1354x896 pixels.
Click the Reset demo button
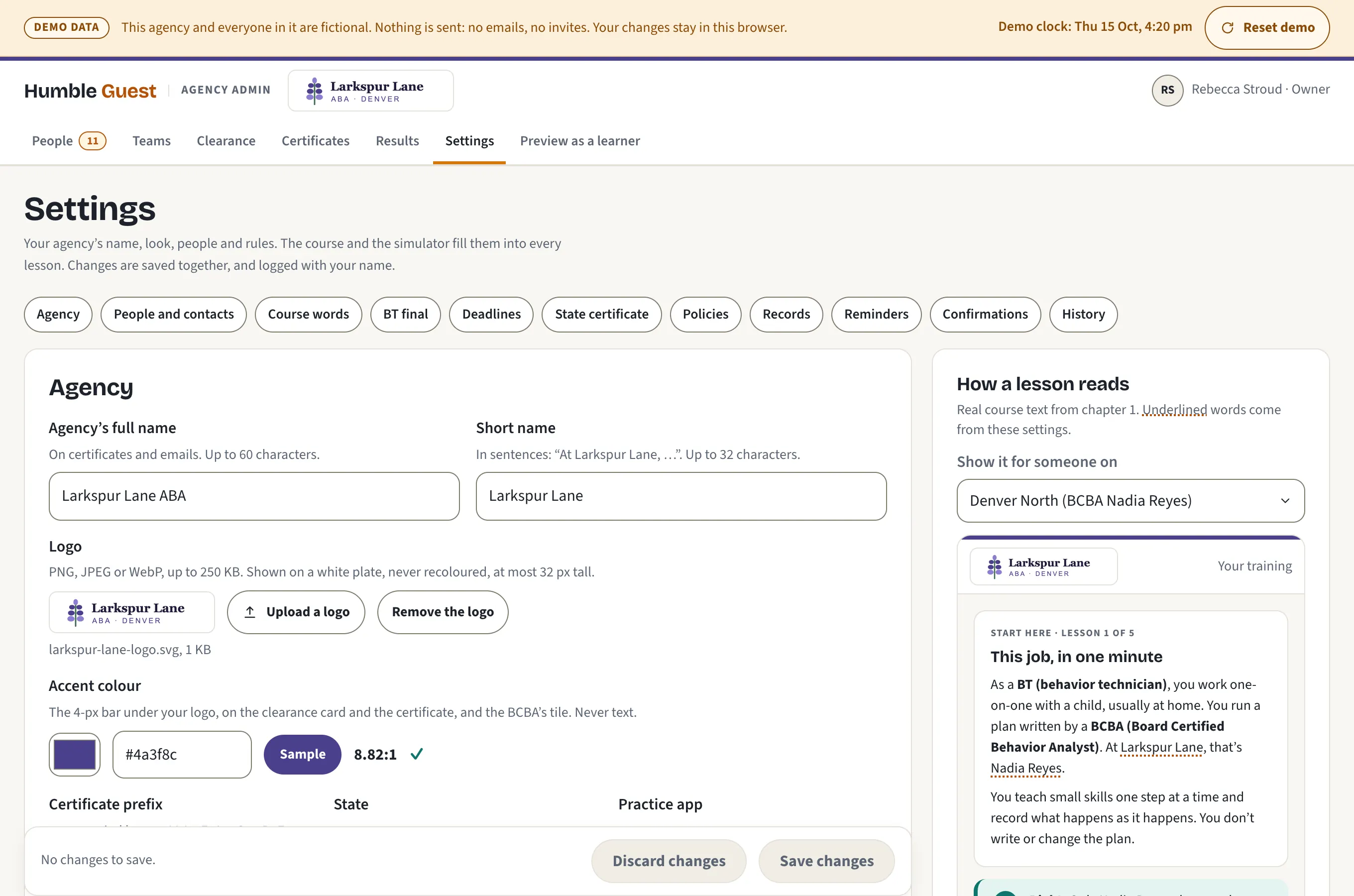click(1266, 27)
